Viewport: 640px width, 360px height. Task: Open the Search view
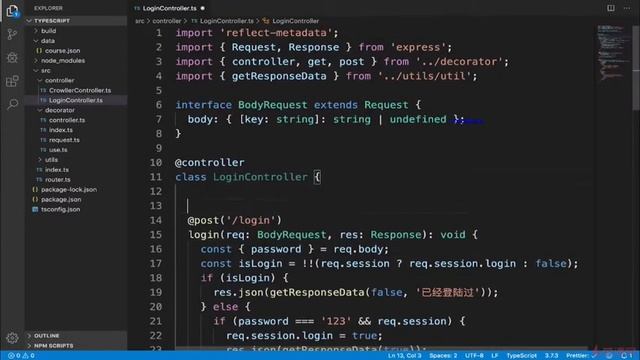coord(12,104)
